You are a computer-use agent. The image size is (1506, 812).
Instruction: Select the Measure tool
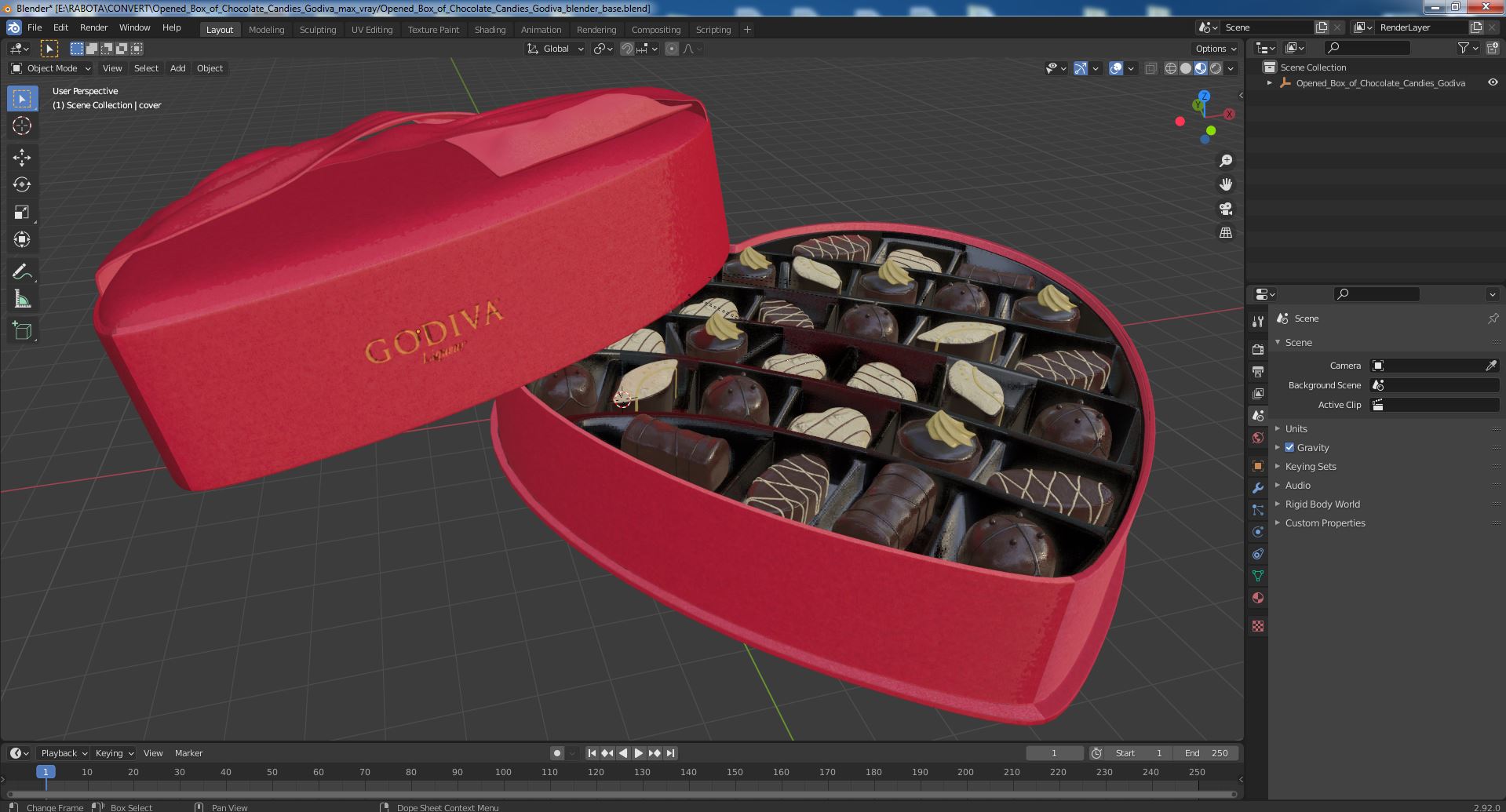pos(22,299)
